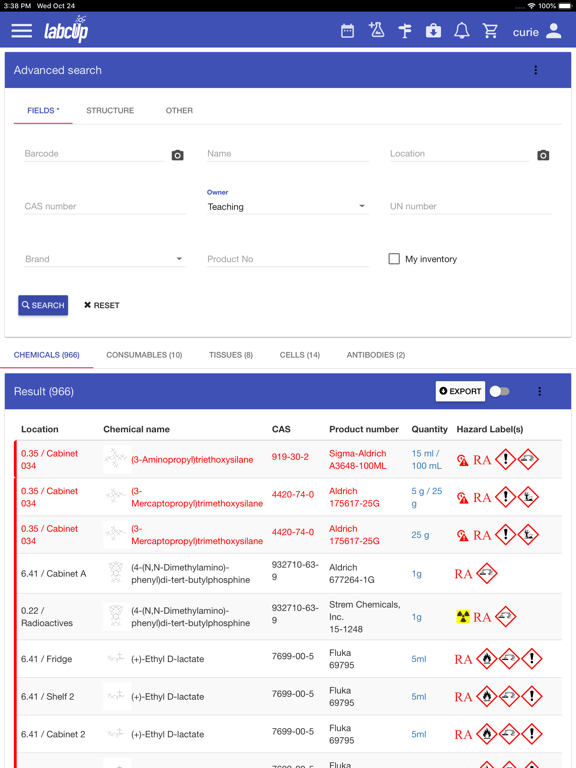This screenshot has width=576, height=768.
Task: Click the Product number column header
Action: (364, 430)
